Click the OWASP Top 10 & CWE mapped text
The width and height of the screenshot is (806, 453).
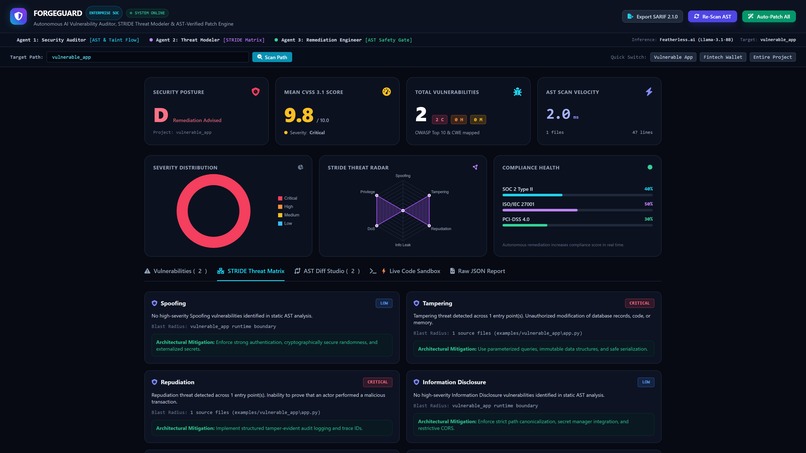[x=447, y=132]
